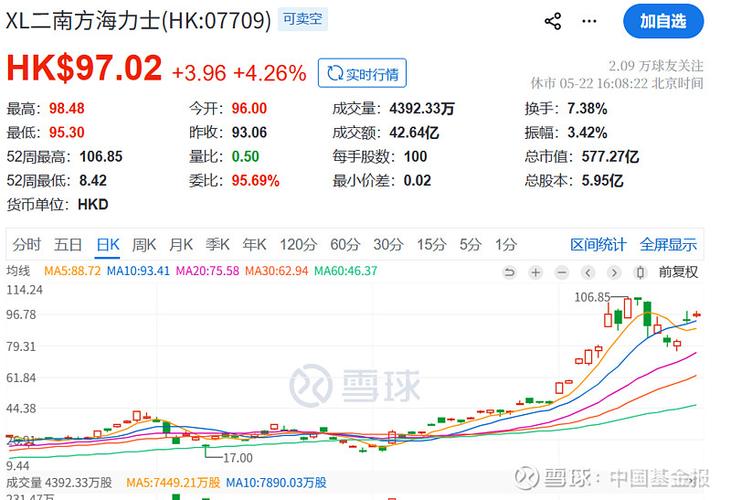This screenshot has width=731, height=500.
Task: Click volume MA5:7449.21万股 label
Action: [173, 482]
